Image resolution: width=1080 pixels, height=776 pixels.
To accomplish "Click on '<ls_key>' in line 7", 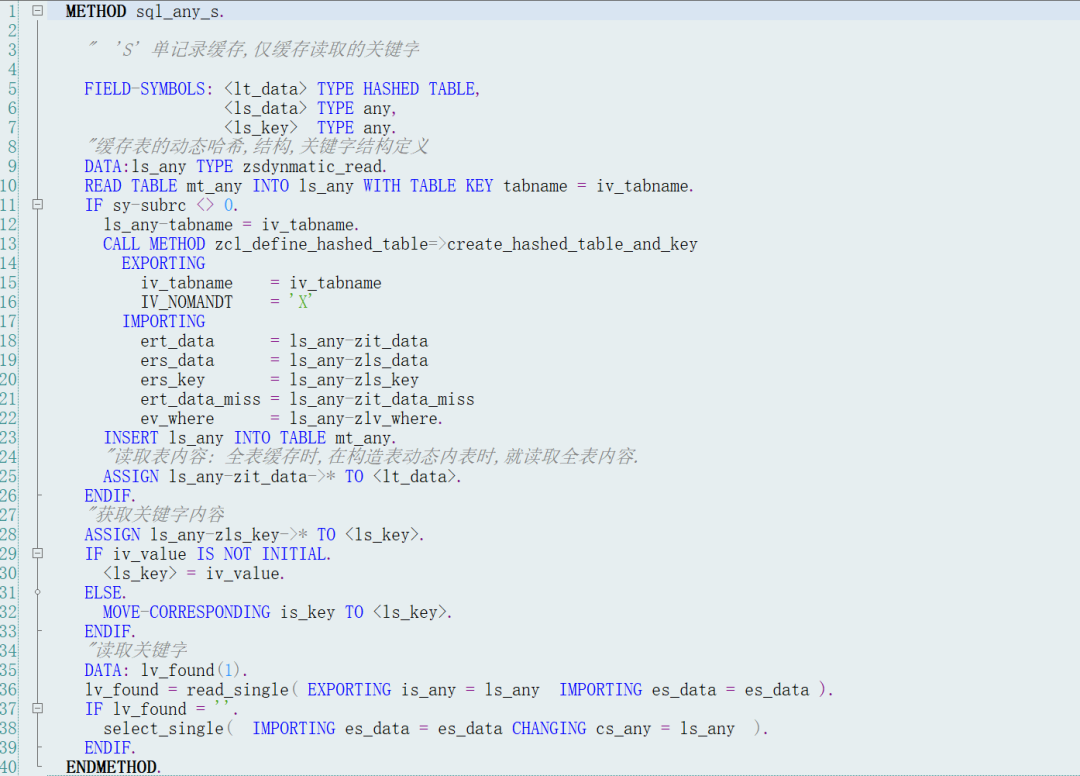I will point(261,128).
